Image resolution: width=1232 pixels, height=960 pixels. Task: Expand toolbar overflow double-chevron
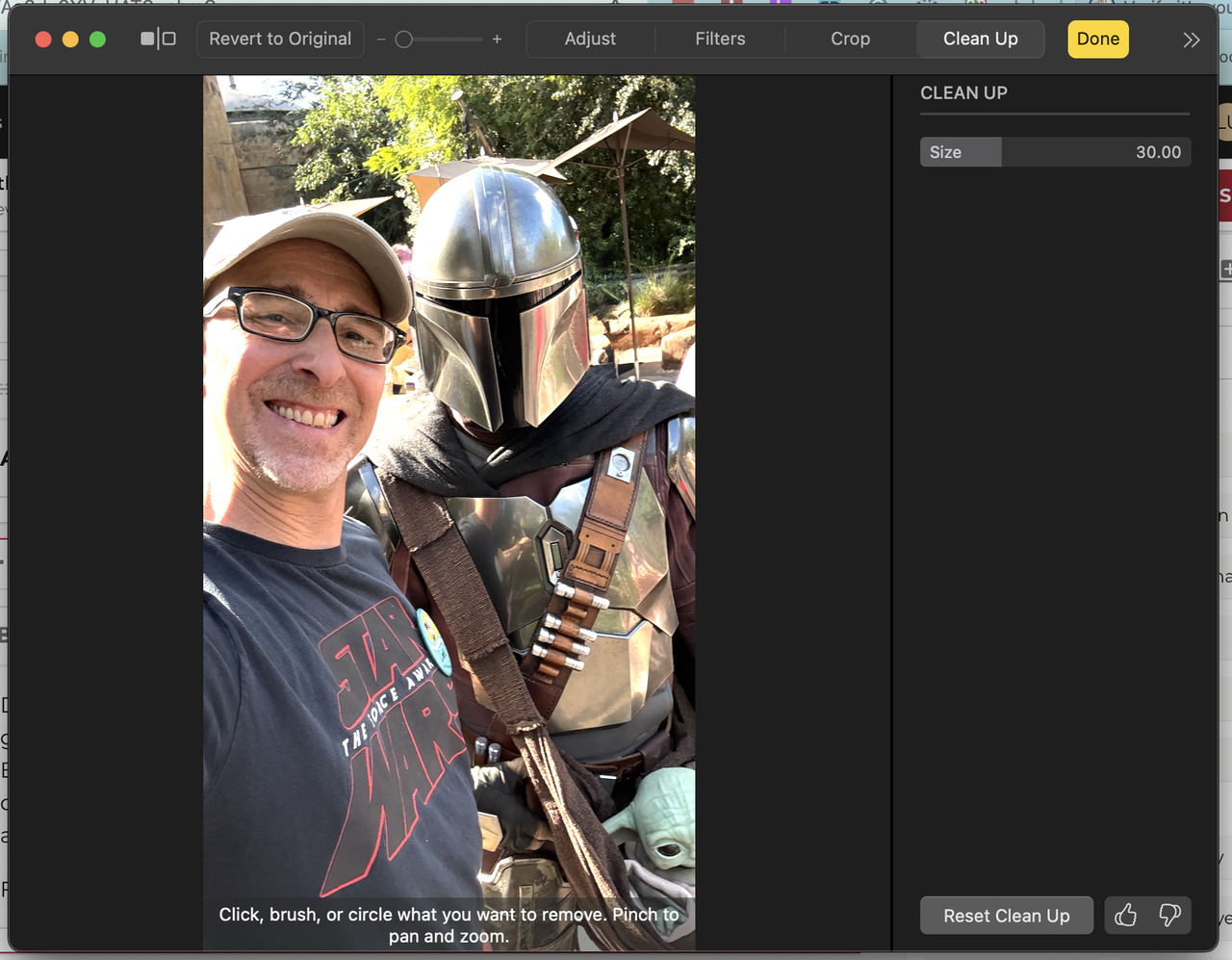click(x=1192, y=39)
